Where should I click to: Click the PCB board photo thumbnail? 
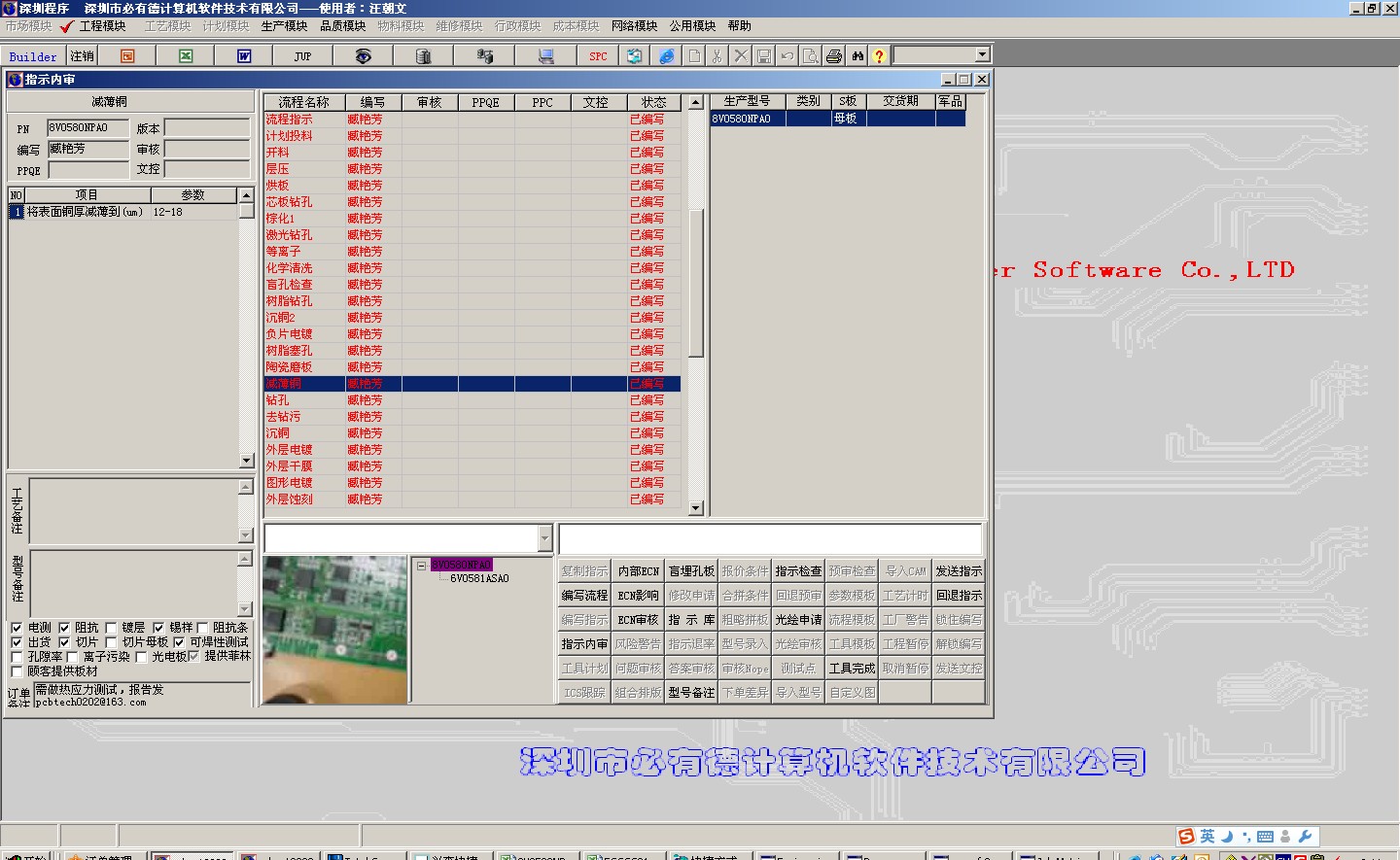pyautogui.click(x=335, y=629)
